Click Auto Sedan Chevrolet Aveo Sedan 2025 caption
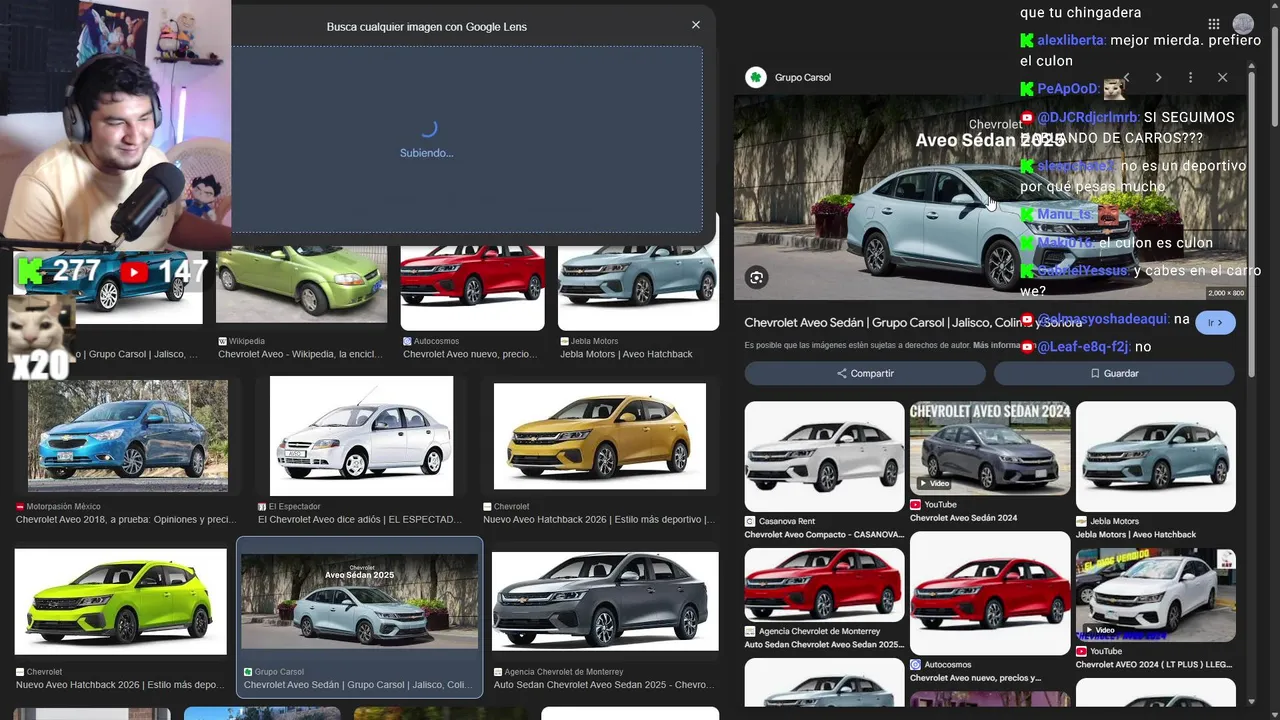The image size is (1280, 720). (x=604, y=685)
